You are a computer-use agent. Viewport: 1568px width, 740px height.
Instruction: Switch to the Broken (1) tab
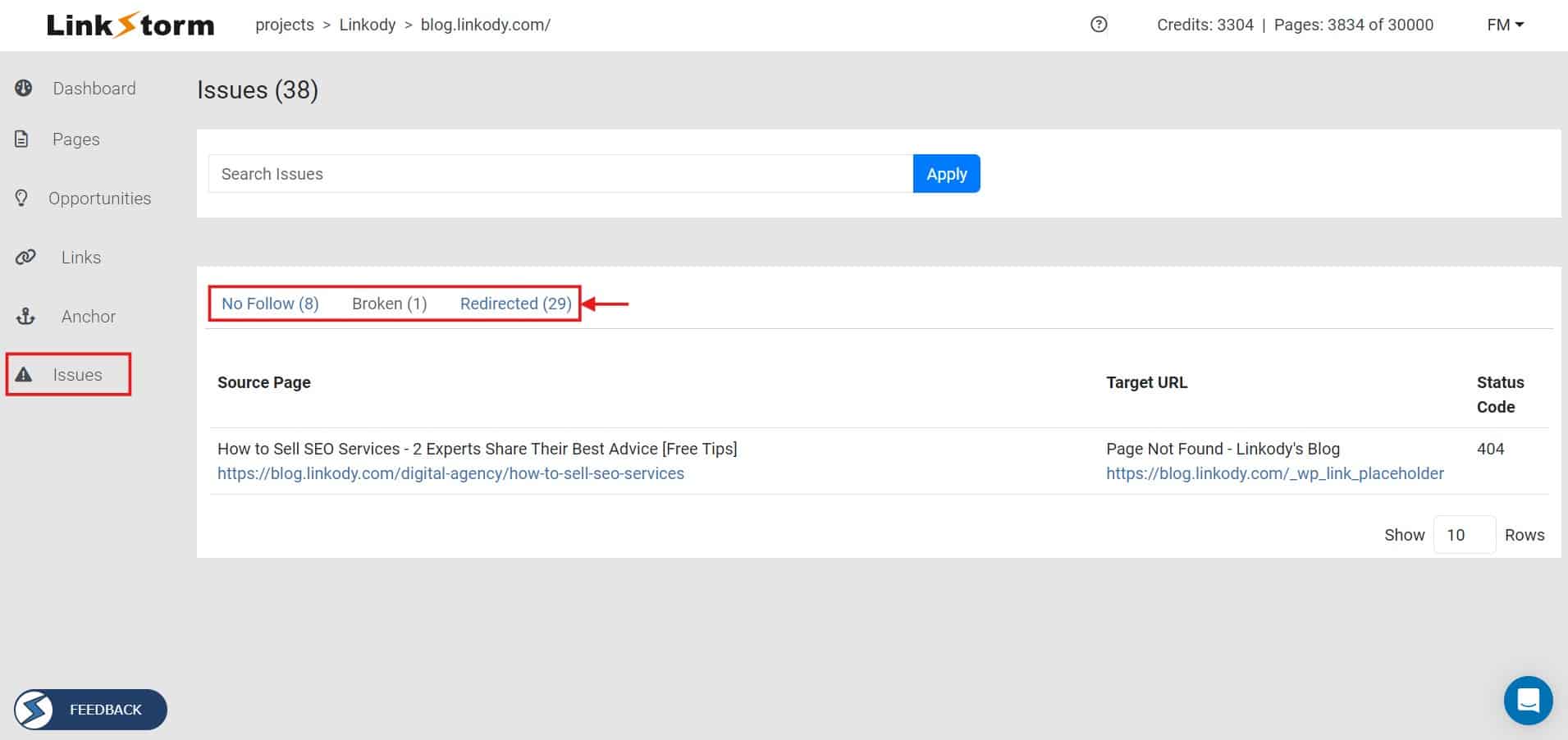(390, 304)
